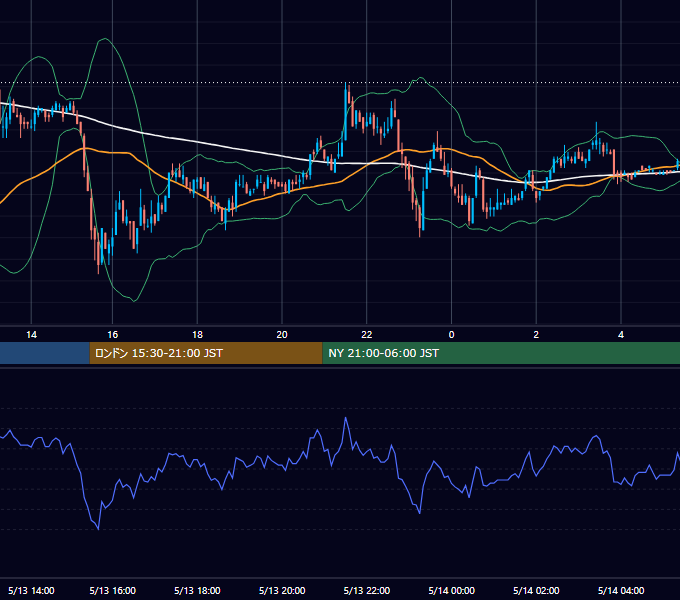
Task: Click time axis label 14
Action: pos(31,335)
